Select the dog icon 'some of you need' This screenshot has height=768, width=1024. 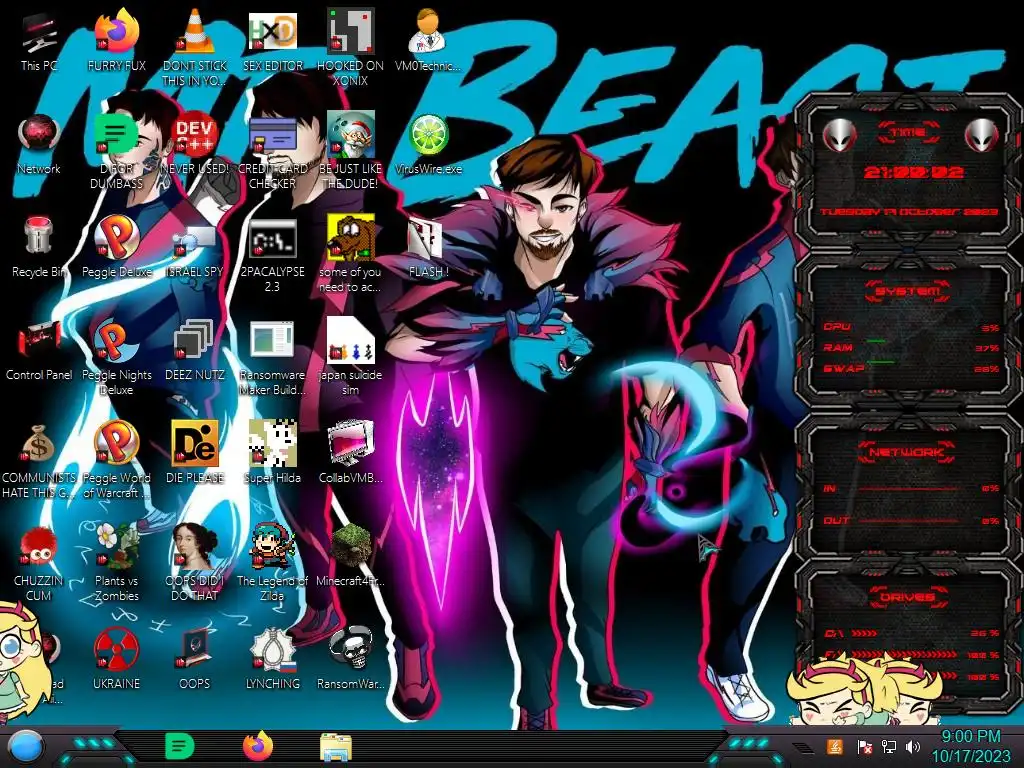(x=350, y=253)
